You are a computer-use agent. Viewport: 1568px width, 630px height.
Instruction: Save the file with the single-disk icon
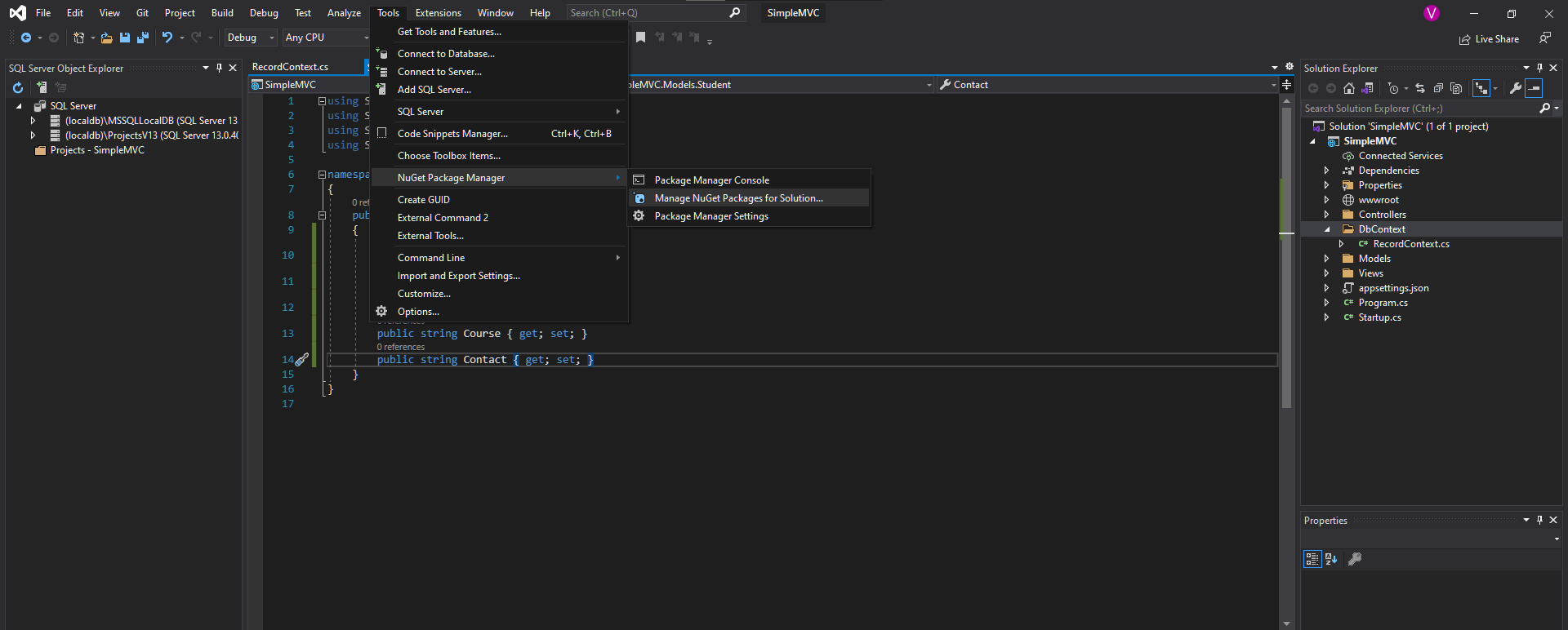[x=125, y=38]
